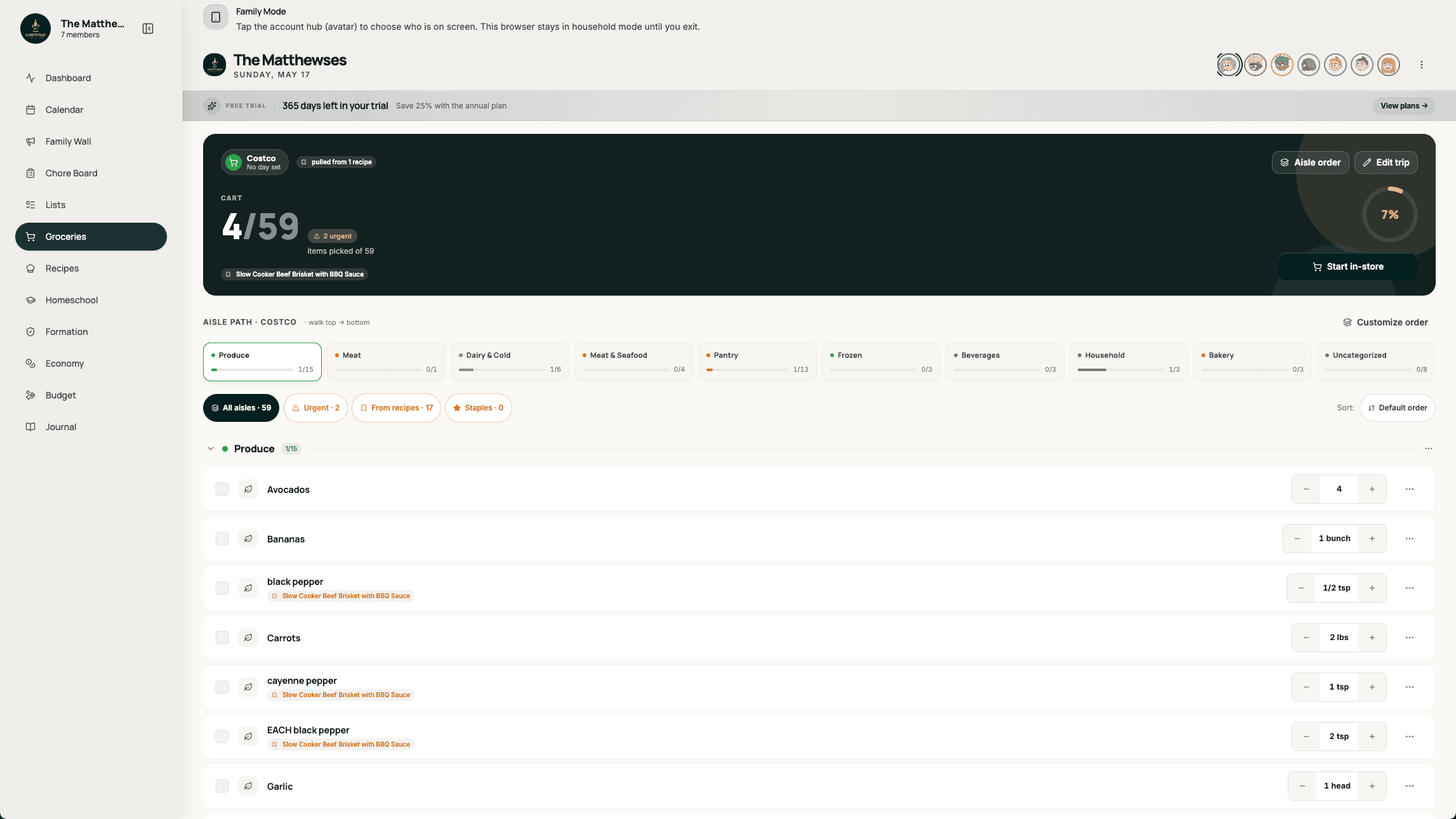1456x819 pixels.
Task: Click Edit trip button
Action: point(1386,162)
